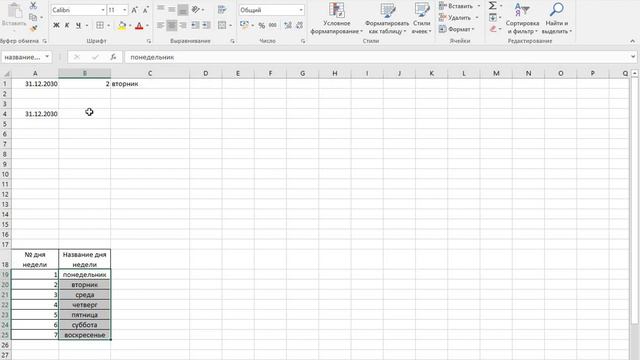Click the Clear eraser icon
The image size is (640, 360).
[x=493, y=29]
